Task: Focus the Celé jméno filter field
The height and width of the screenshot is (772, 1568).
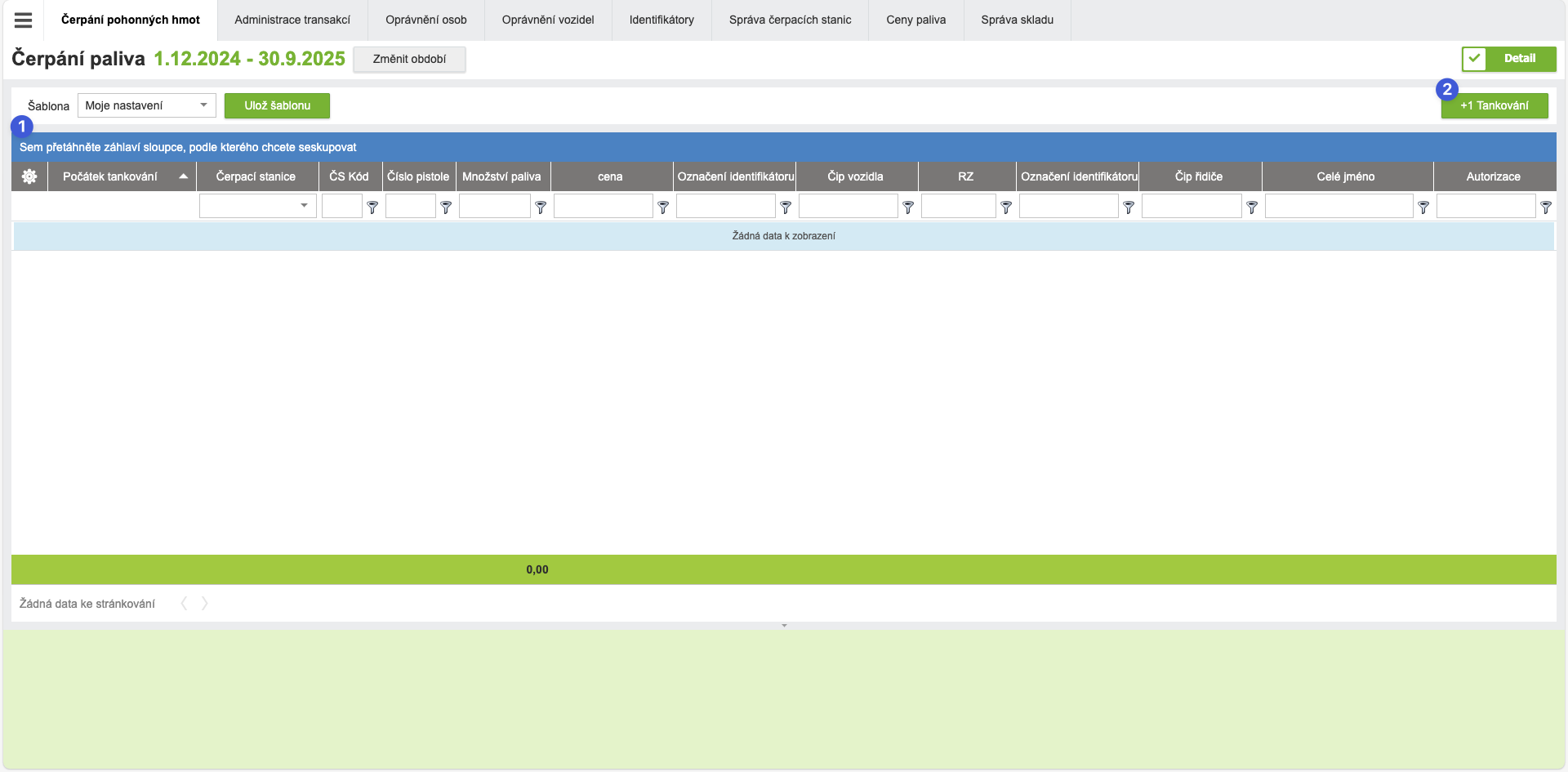Action: pyautogui.click(x=1339, y=206)
